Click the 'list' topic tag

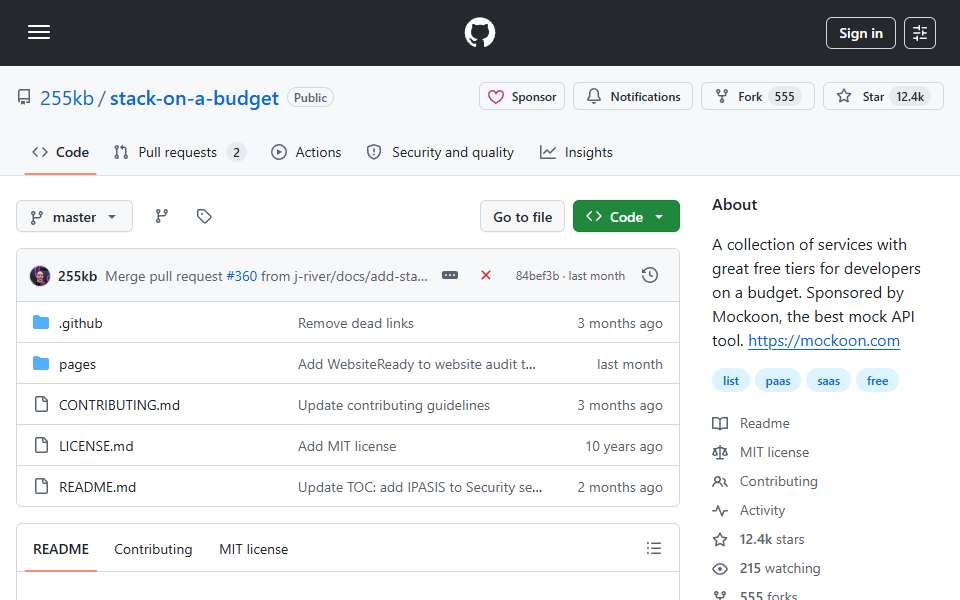pyautogui.click(x=730, y=381)
